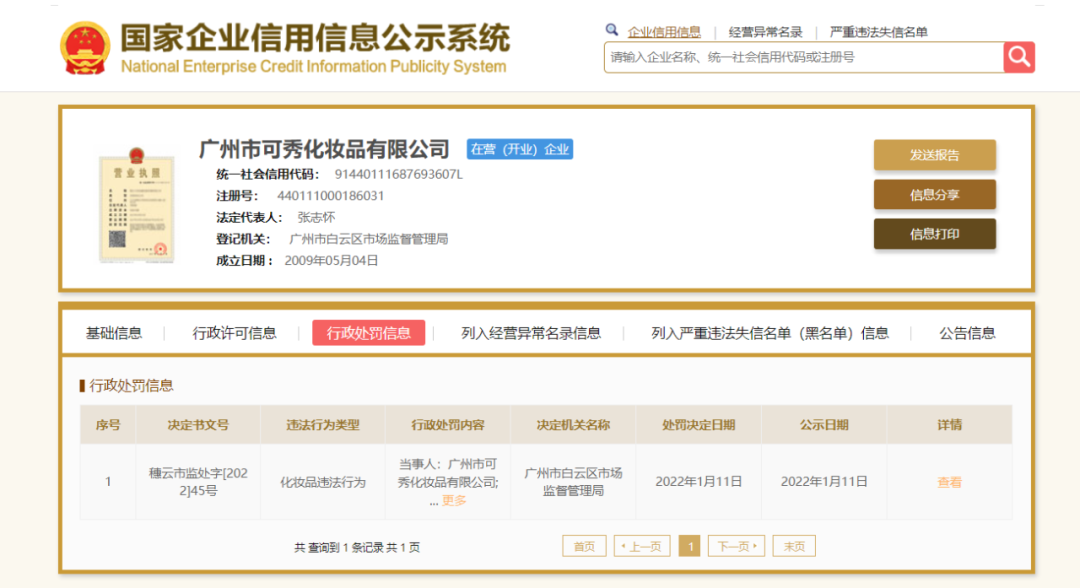Switch to the 公告信息 tab
1080x588 pixels.
click(967, 333)
